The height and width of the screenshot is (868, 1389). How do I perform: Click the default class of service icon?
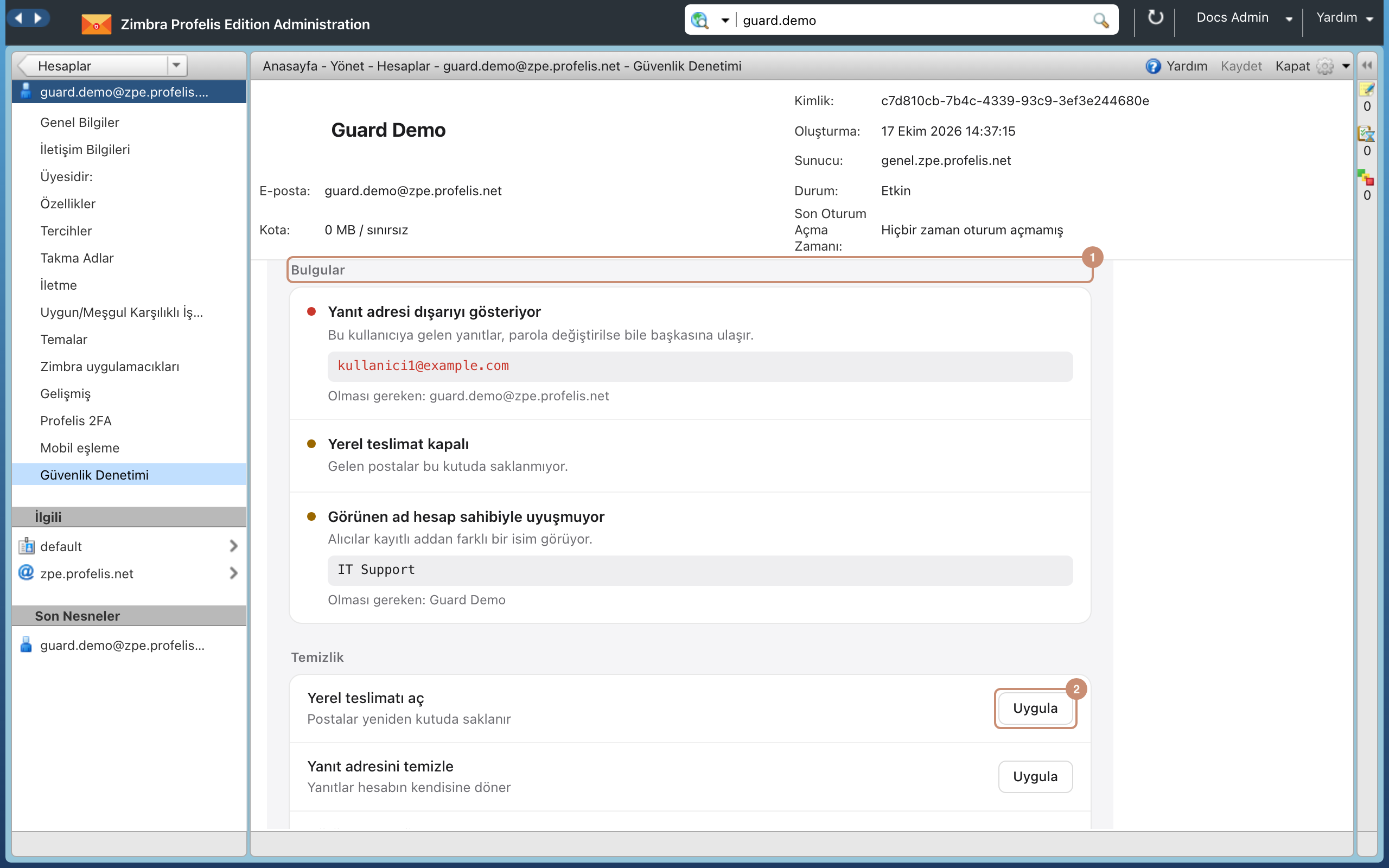pyautogui.click(x=26, y=546)
